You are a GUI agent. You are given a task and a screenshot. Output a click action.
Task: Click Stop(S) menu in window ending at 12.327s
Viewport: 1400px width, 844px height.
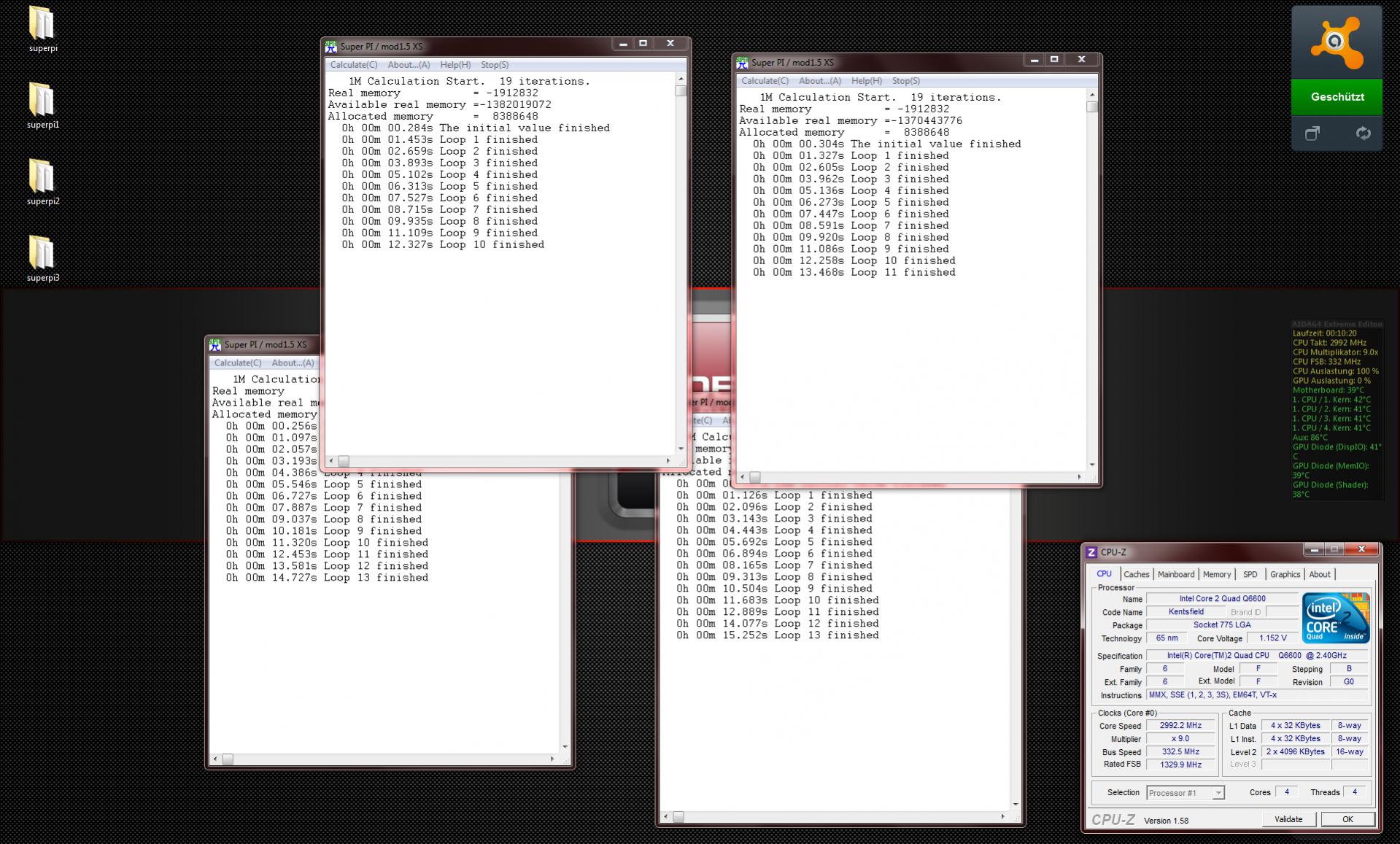(495, 65)
